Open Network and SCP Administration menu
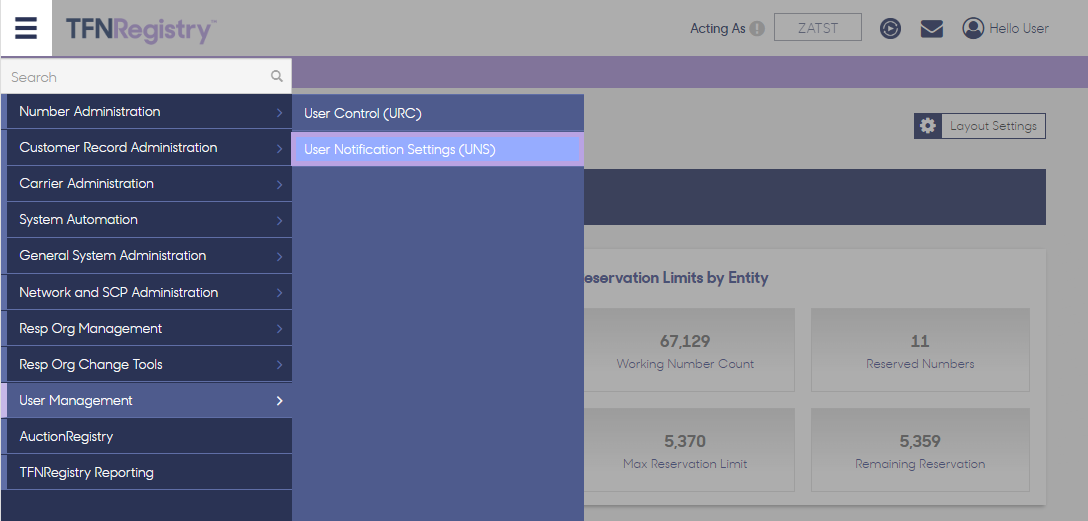The height and width of the screenshot is (521, 1088). point(146,292)
